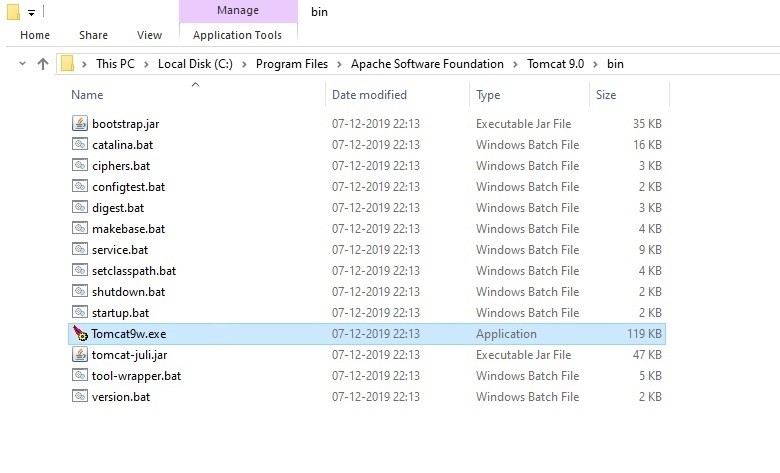The height and width of the screenshot is (473, 780).
Task: Click the Manage contextual tab header
Action: tap(238, 10)
